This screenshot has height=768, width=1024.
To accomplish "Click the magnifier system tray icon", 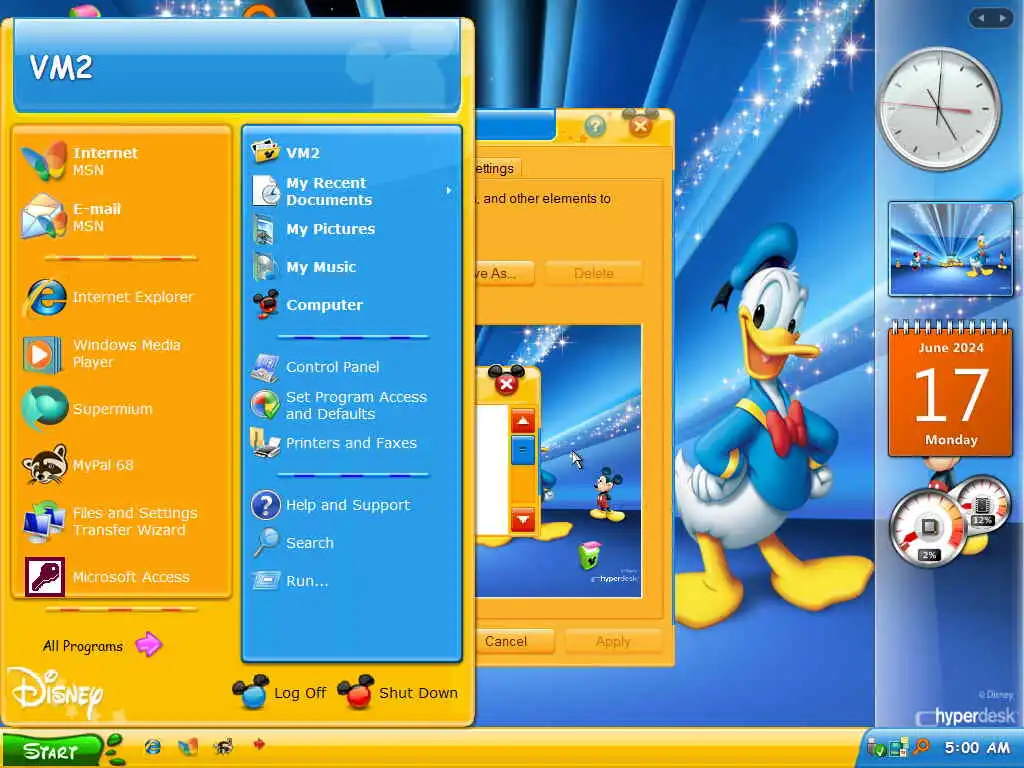I will pyautogui.click(x=921, y=746).
